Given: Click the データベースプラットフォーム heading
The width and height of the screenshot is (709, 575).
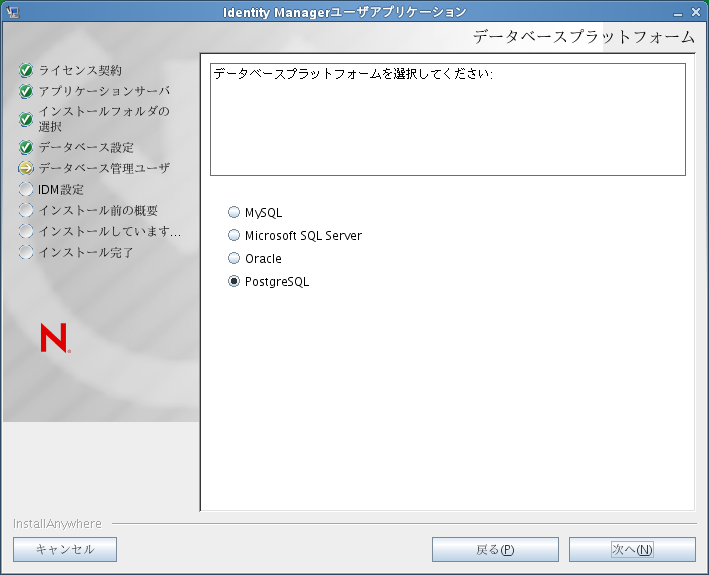Looking at the screenshot, I should (x=584, y=37).
